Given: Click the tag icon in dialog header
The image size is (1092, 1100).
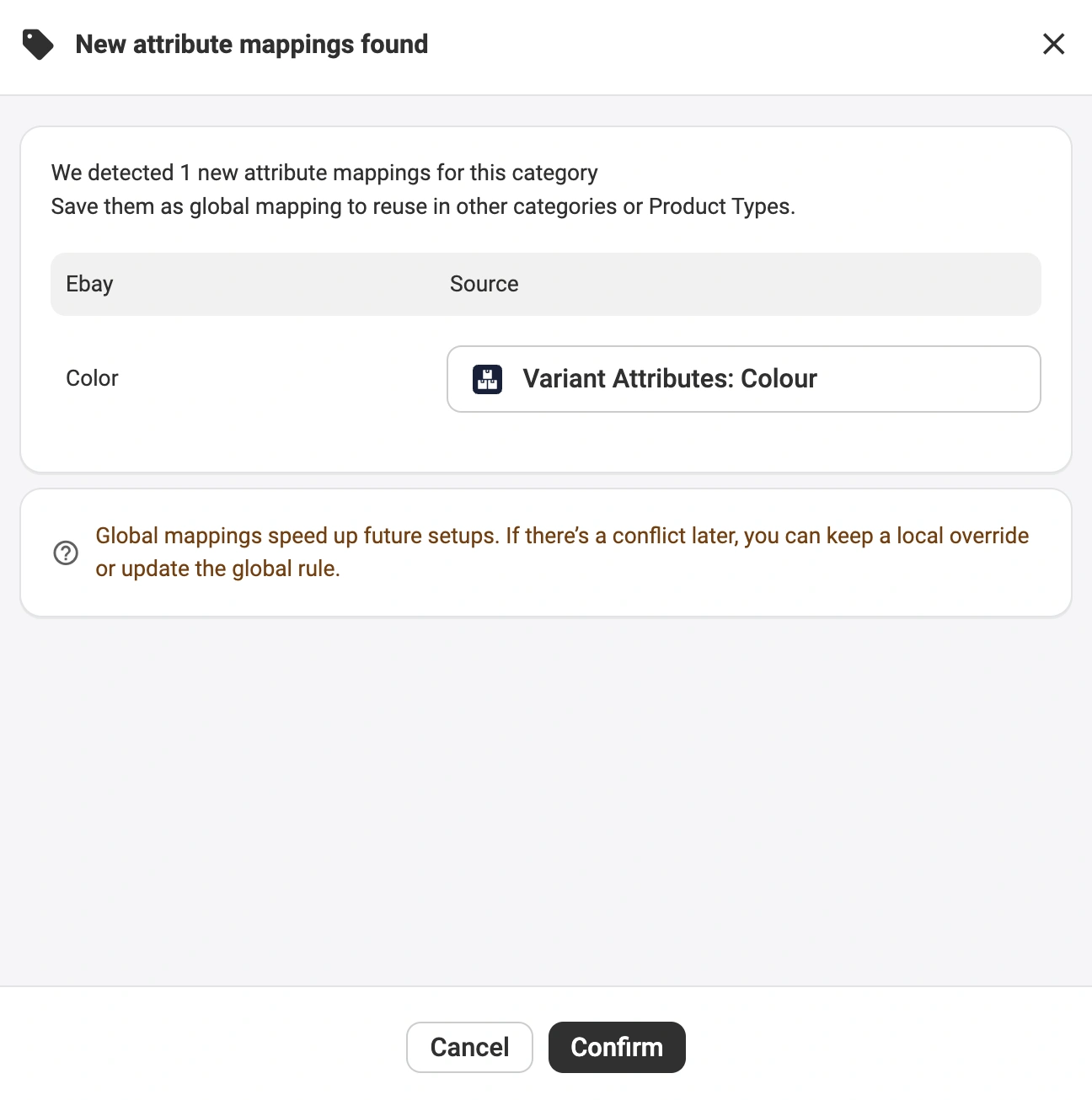Looking at the screenshot, I should click(x=38, y=45).
